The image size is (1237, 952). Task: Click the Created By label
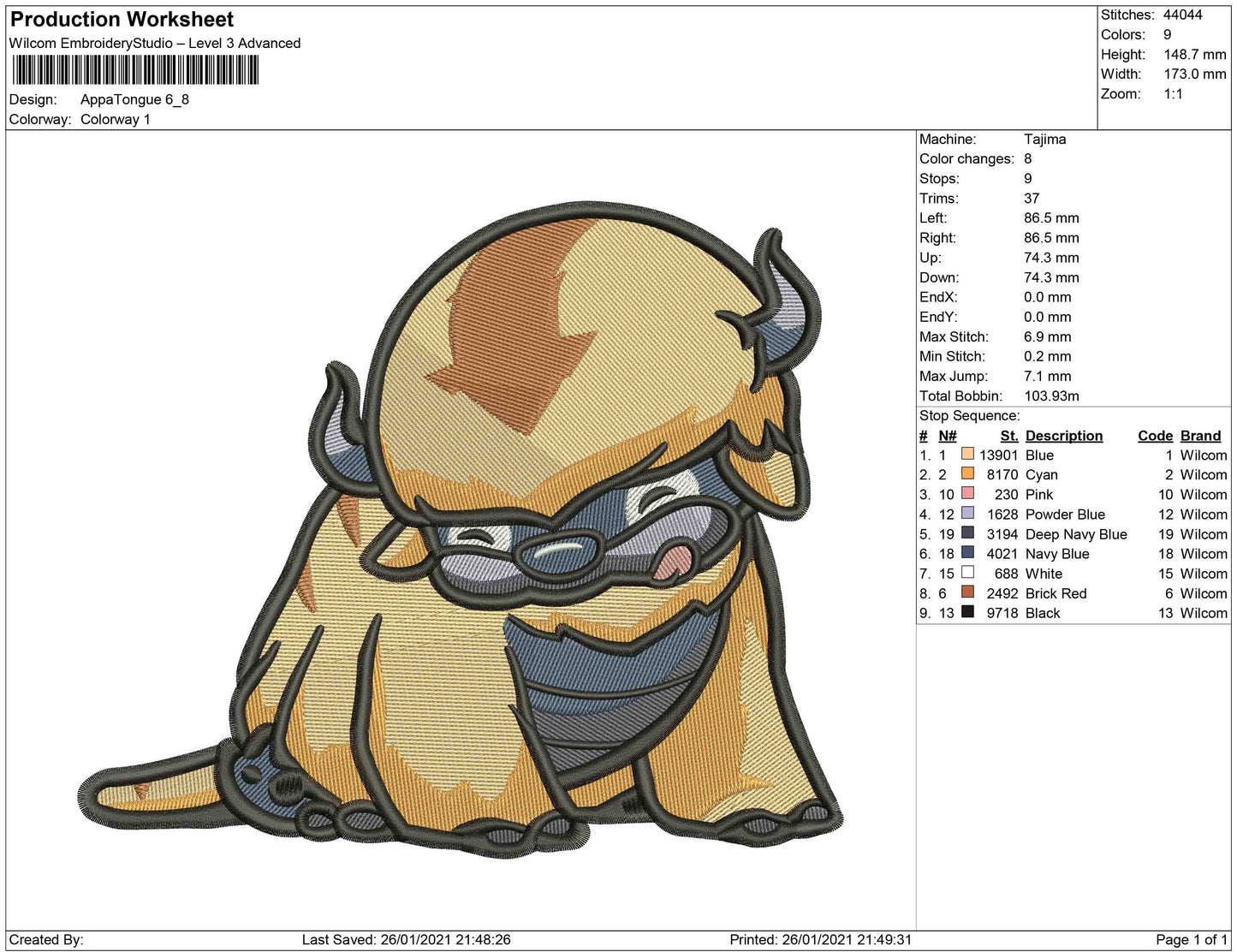click(x=46, y=939)
